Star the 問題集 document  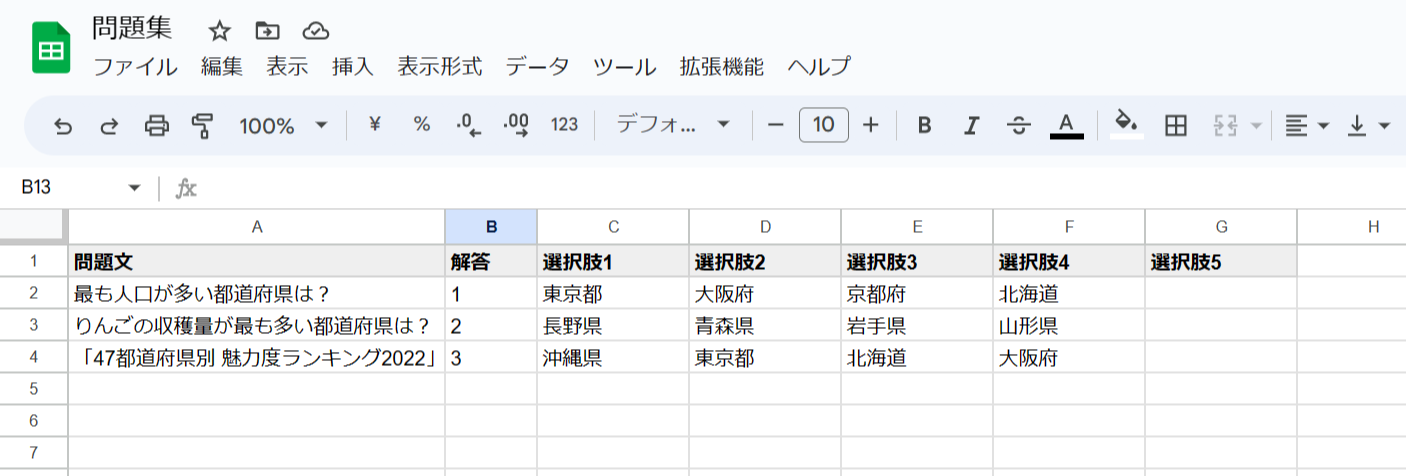219,30
